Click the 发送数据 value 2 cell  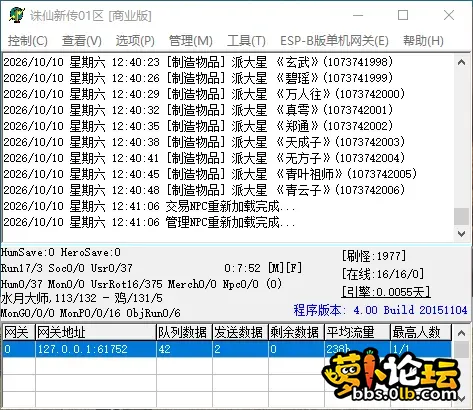point(240,349)
